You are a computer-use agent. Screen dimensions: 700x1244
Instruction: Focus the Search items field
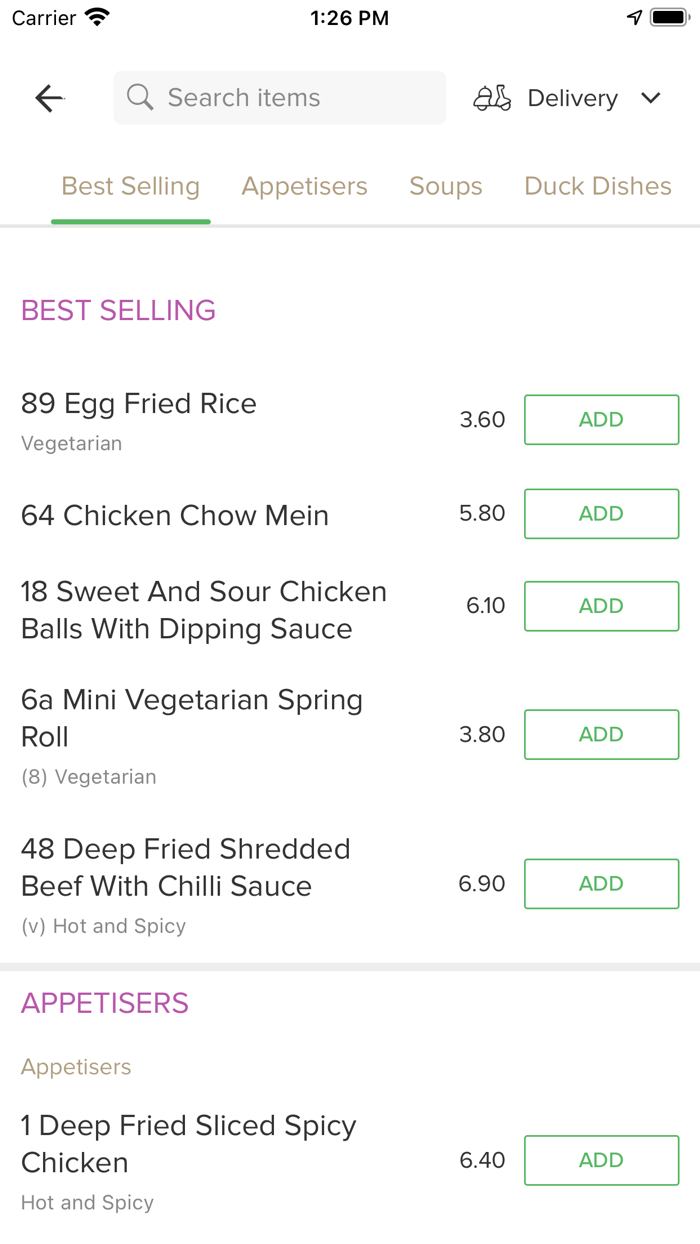[290, 98]
